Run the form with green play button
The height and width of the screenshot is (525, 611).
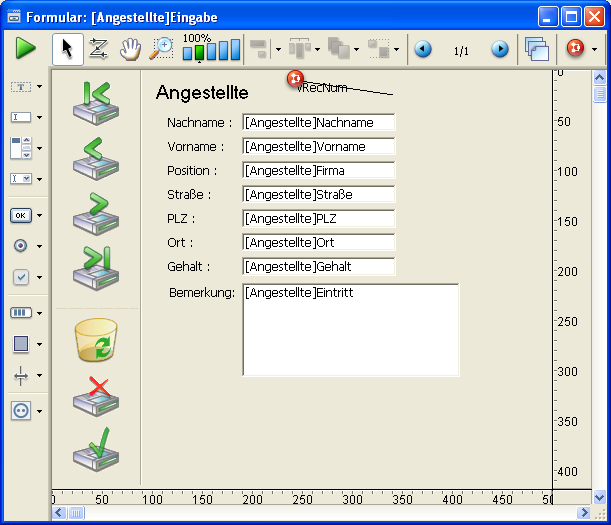coord(25,48)
